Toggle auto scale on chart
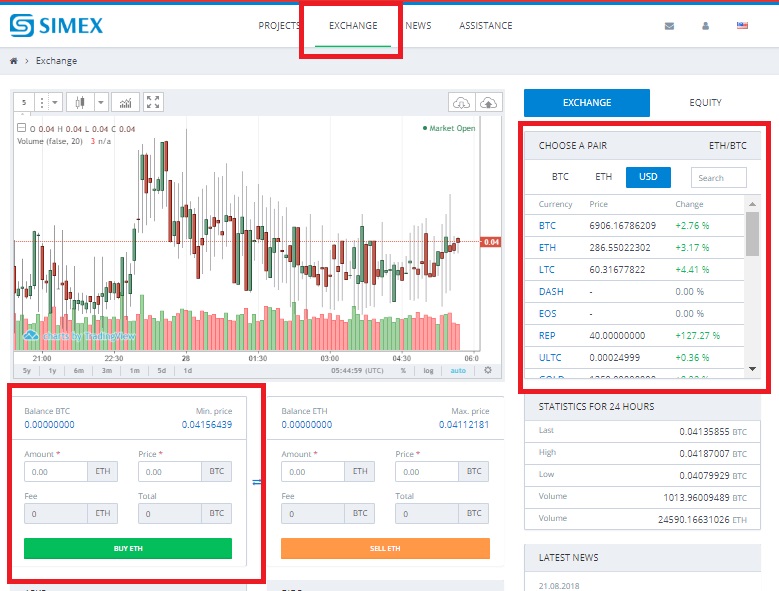Image resolution: width=779 pixels, height=591 pixels. click(458, 370)
